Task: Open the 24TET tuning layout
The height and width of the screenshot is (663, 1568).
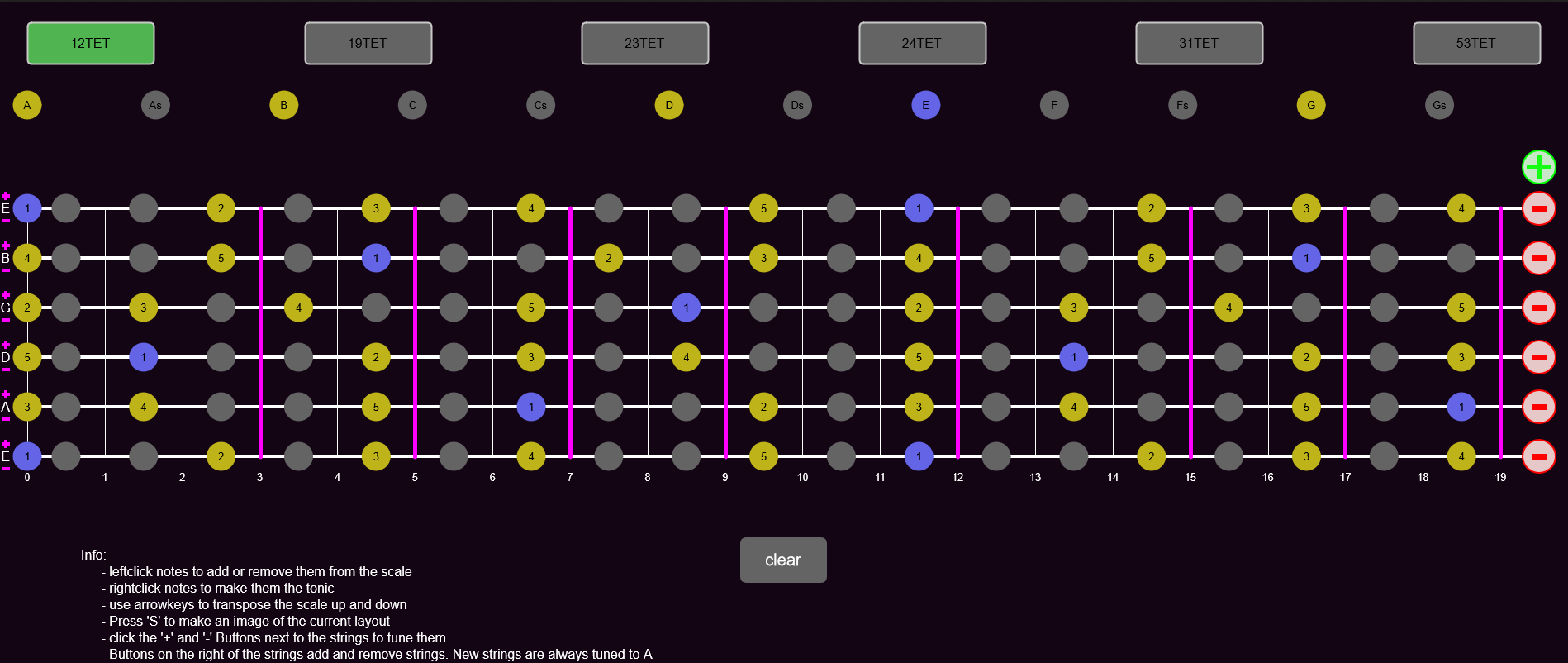Action: coord(922,43)
